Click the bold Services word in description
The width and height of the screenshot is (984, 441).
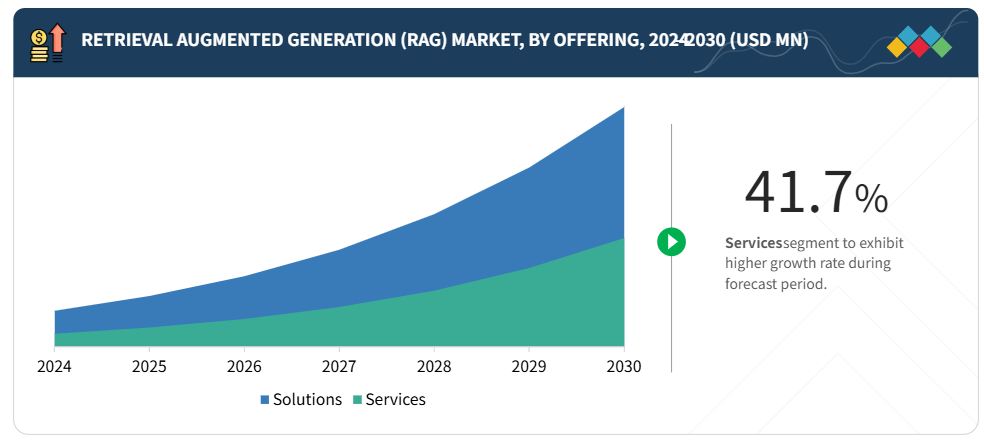[754, 243]
